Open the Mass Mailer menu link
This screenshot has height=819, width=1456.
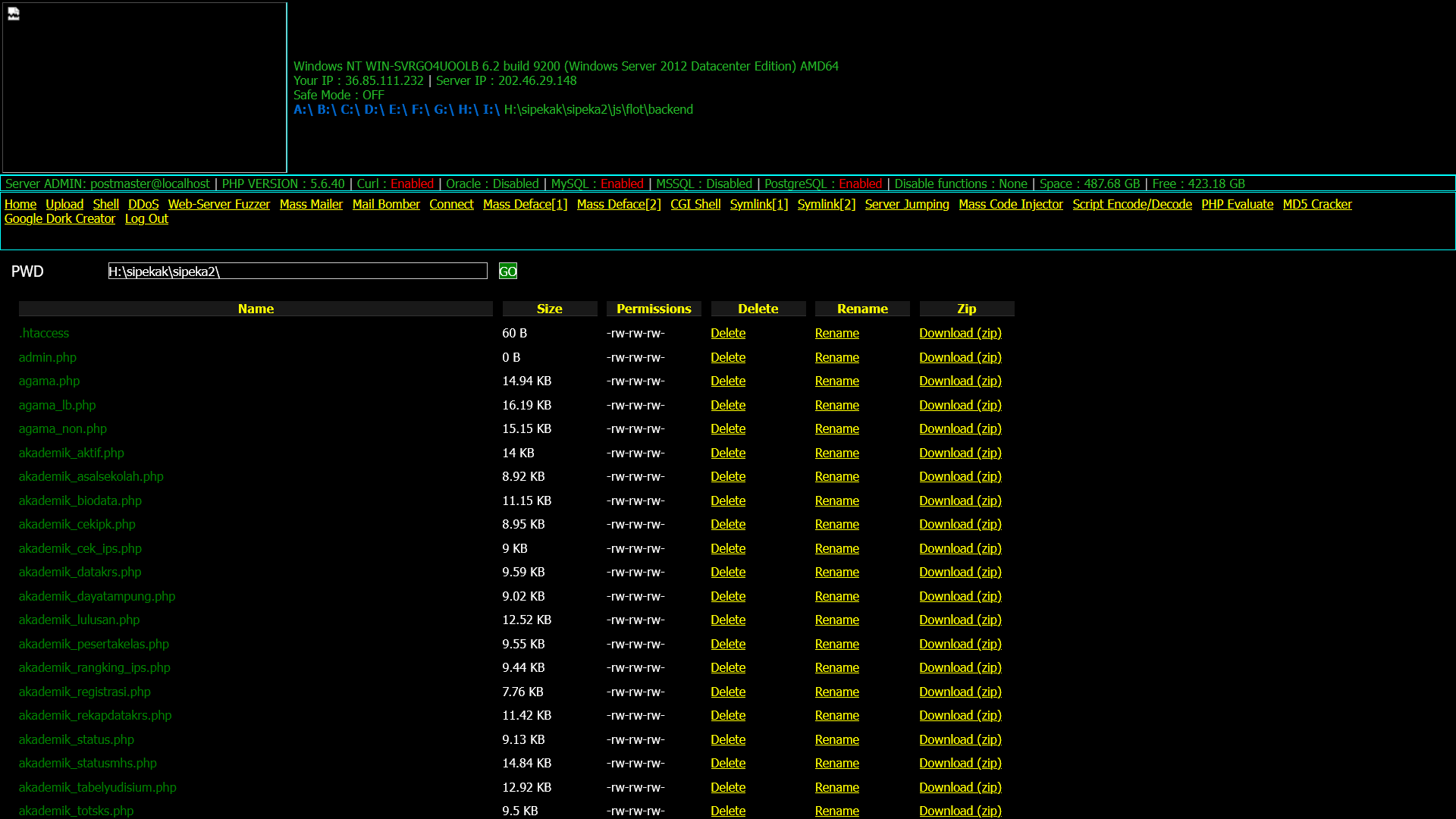pos(311,204)
